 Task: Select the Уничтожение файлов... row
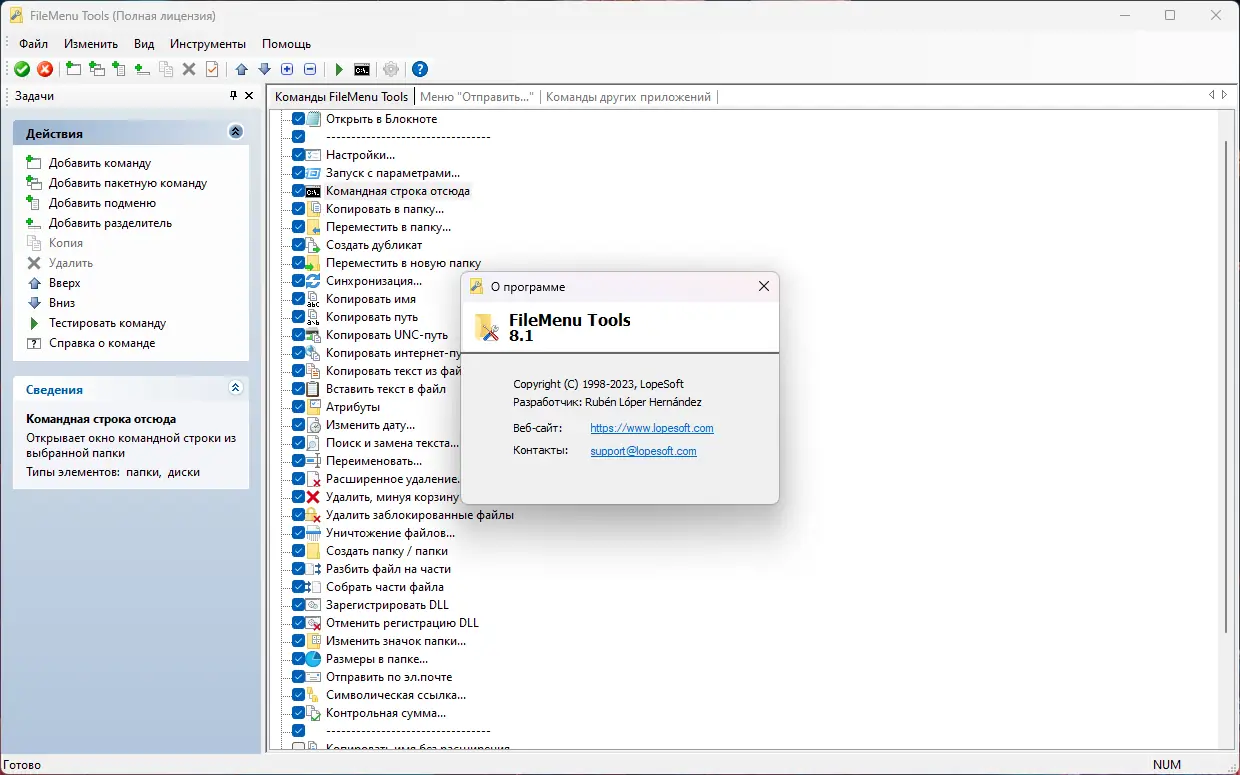point(390,533)
